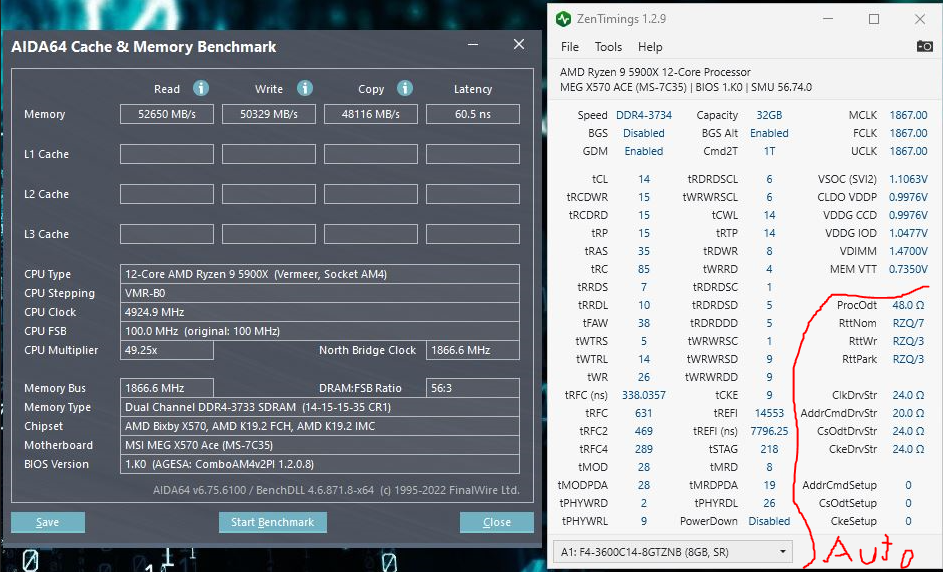Click the BGS Alt value Enabled
Viewport: 943px width, 572px height.
(769, 133)
